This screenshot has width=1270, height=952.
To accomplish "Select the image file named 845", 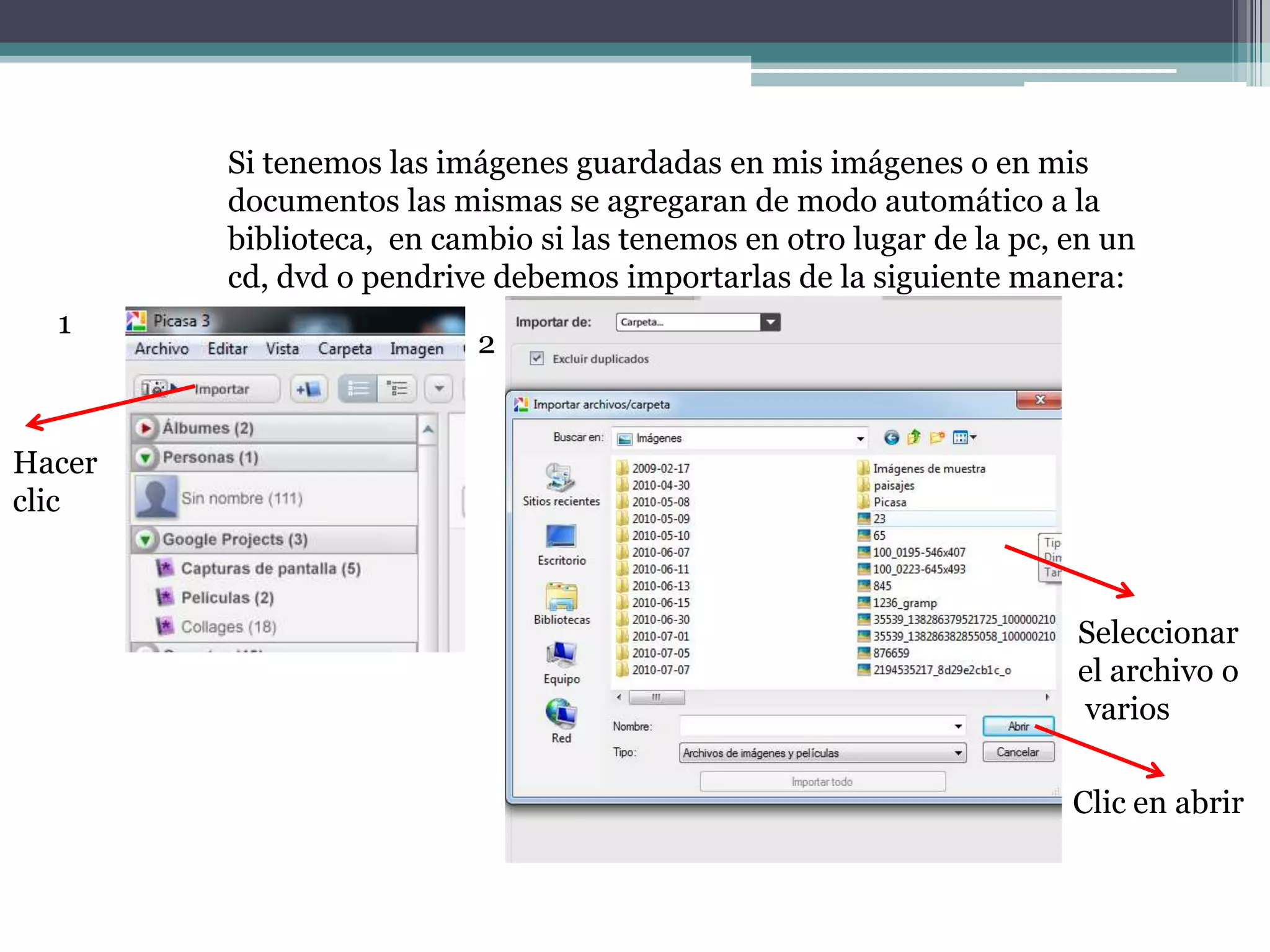I will [874, 585].
